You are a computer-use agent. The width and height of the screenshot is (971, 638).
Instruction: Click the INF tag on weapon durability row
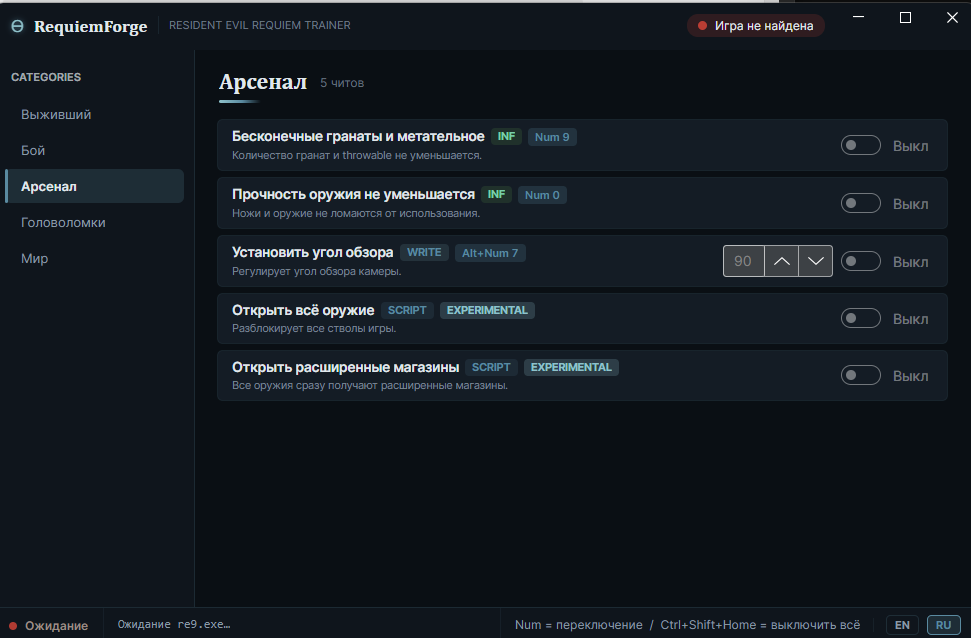[x=496, y=194]
